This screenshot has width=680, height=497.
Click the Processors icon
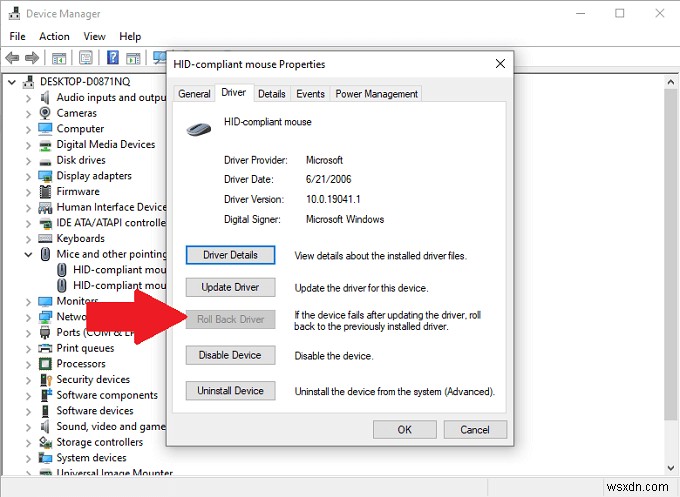pos(45,364)
